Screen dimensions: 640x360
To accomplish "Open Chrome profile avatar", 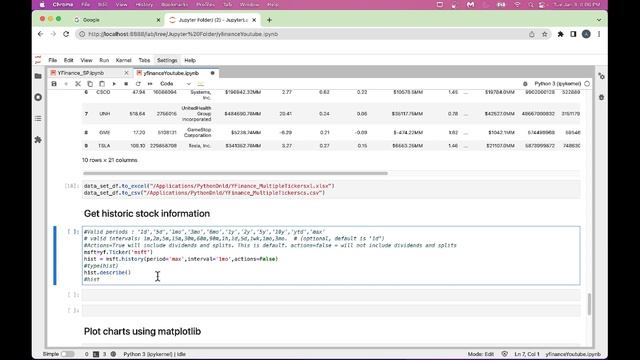I will tap(586, 34).
